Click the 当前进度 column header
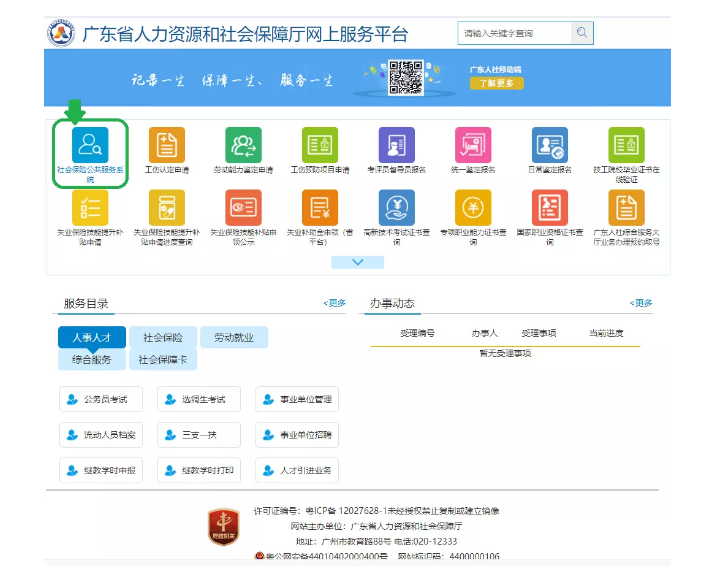 click(606, 333)
